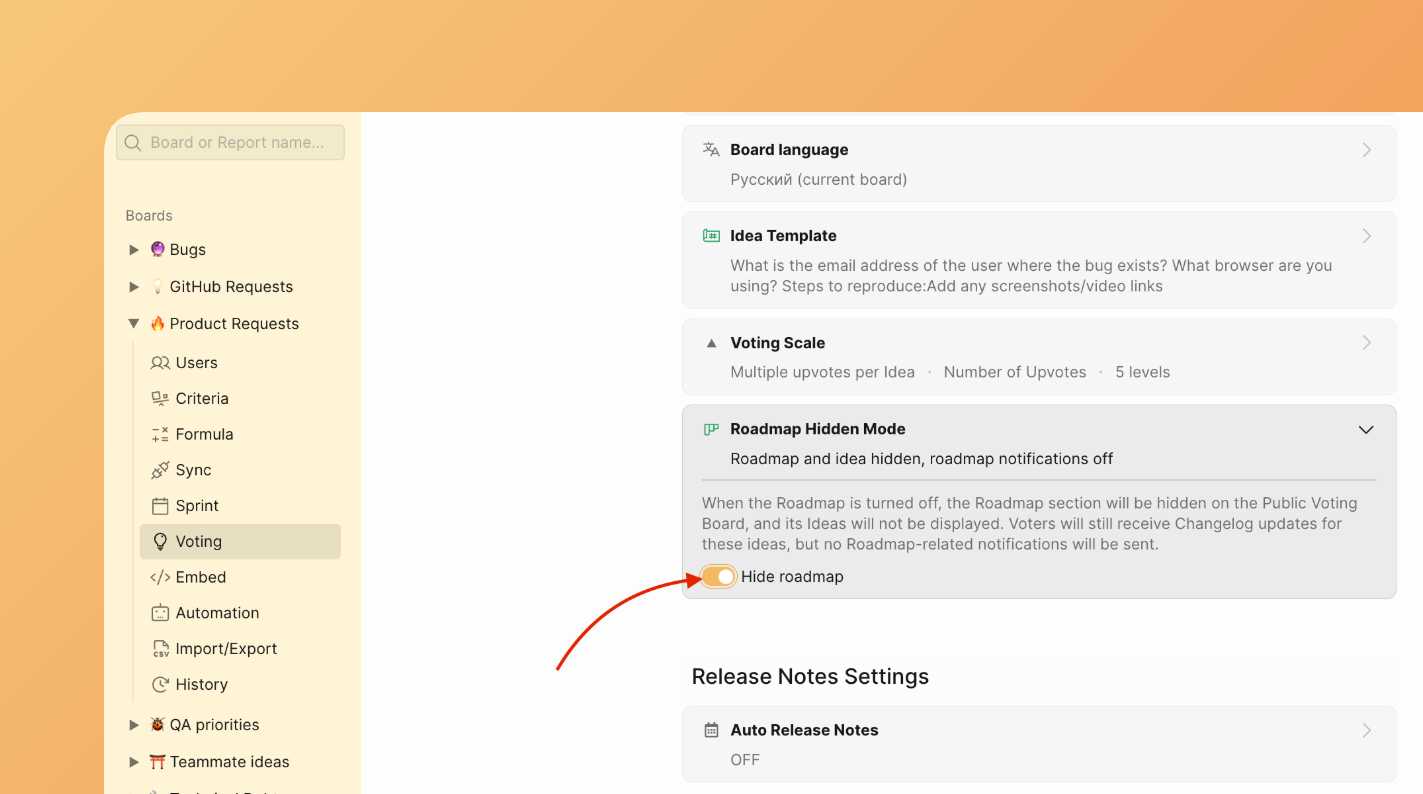The image size is (1423, 794).
Task: Click the Embed code icon
Action: 160,577
